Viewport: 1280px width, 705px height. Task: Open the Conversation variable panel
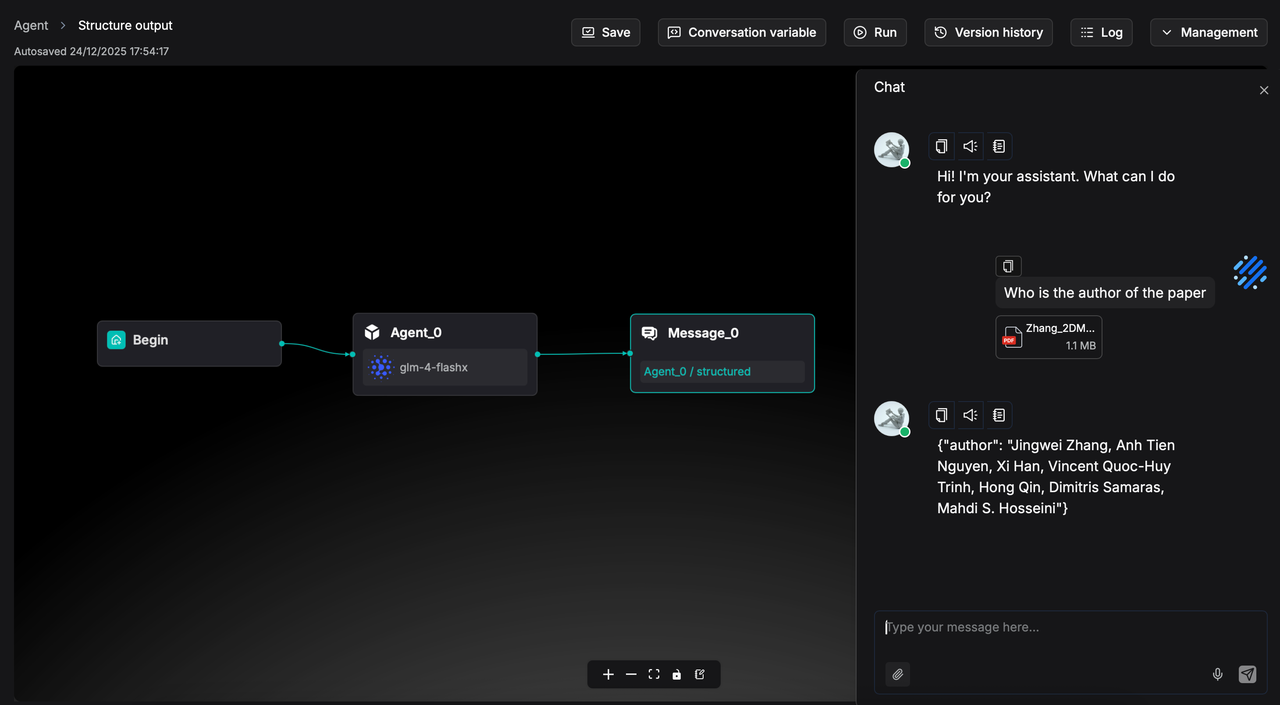(x=741, y=32)
